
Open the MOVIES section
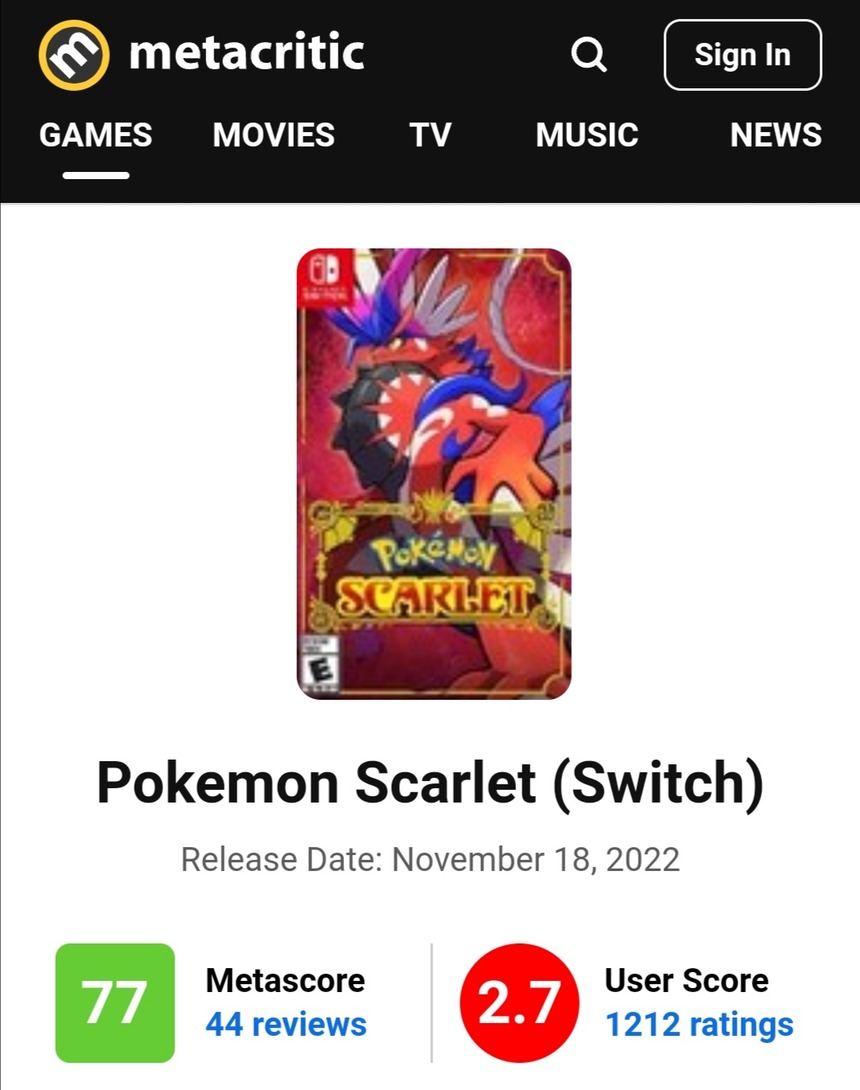tap(274, 135)
